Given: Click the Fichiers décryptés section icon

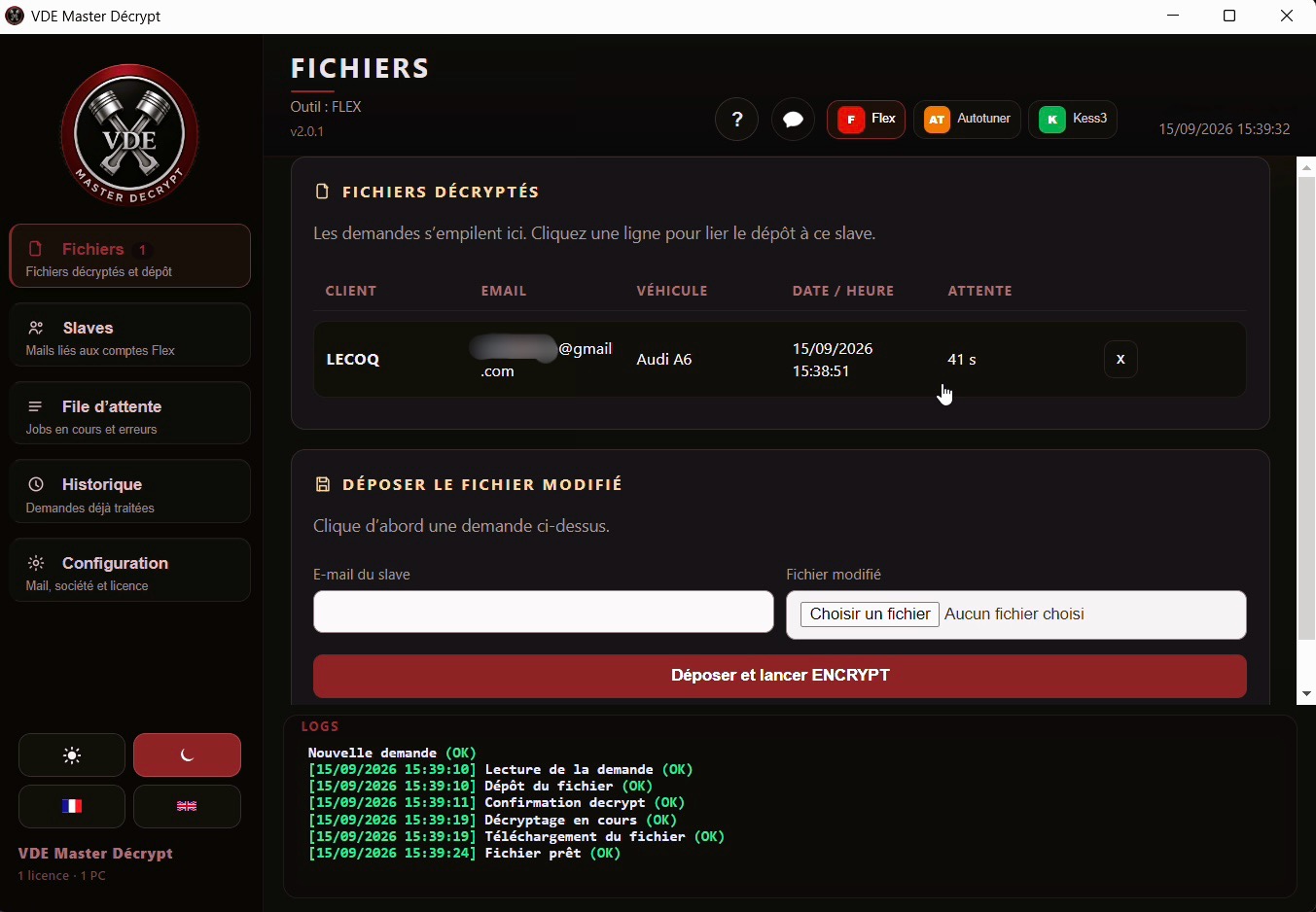Looking at the screenshot, I should [x=323, y=192].
